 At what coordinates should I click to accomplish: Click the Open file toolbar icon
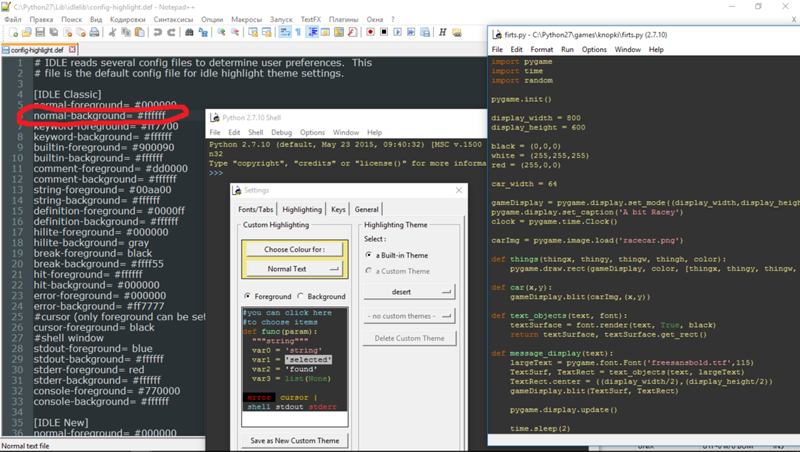point(27,32)
